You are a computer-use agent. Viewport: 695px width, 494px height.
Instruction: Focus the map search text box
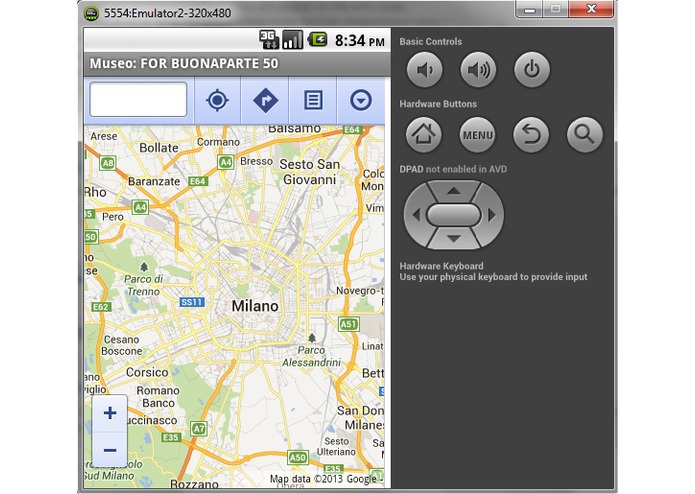pyautogui.click(x=138, y=100)
